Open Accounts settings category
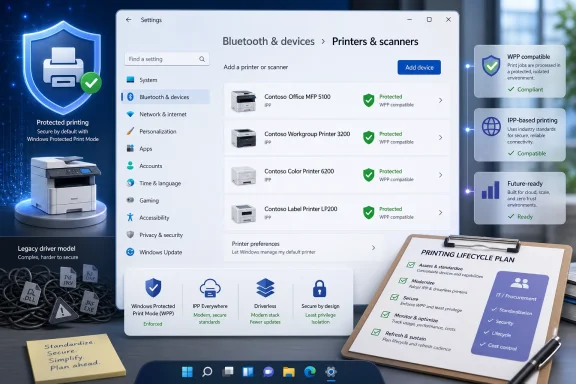This screenshot has height=384, width=576. click(x=166, y=166)
